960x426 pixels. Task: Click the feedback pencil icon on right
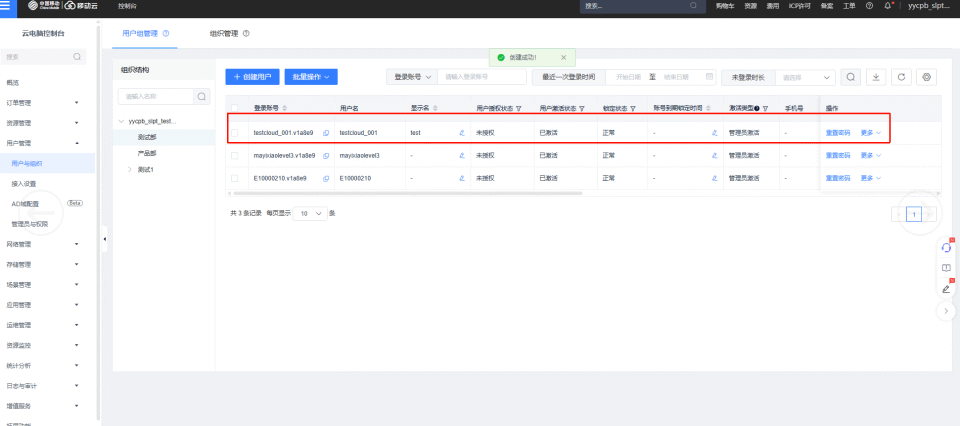946,288
